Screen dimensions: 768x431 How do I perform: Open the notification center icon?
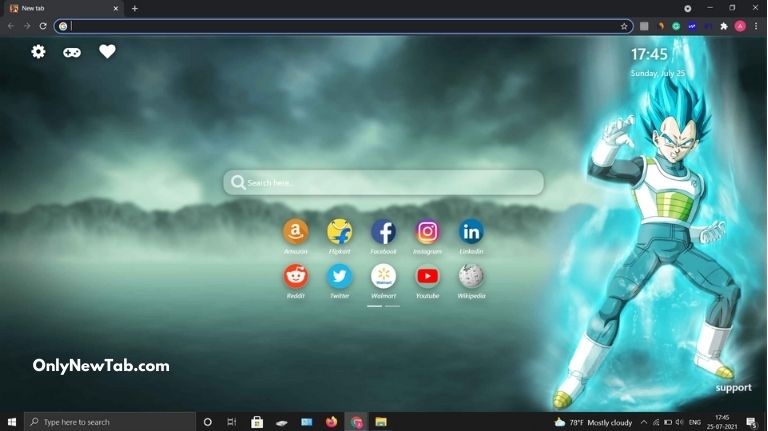click(751, 422)
